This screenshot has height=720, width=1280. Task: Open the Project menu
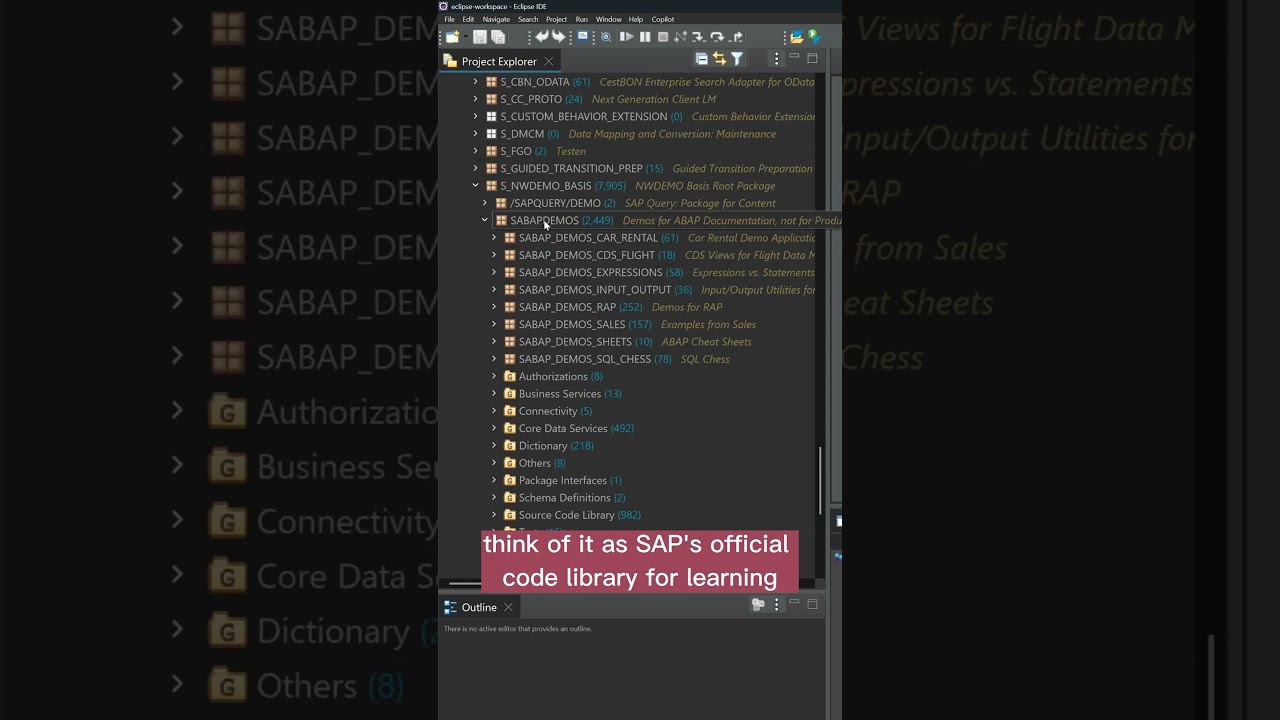(x=557, y=19)
